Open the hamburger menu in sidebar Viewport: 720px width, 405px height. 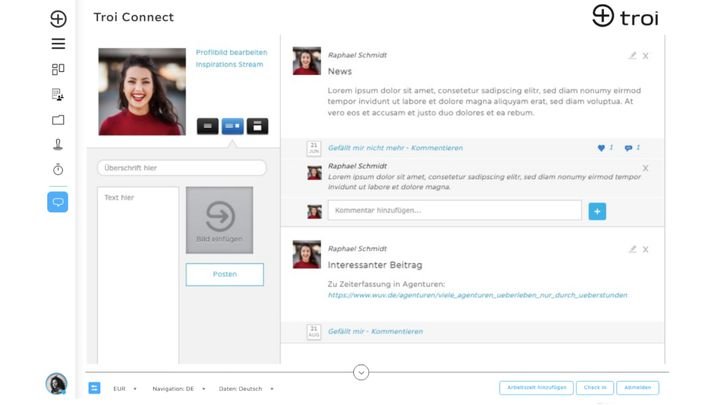click(58, 44)
